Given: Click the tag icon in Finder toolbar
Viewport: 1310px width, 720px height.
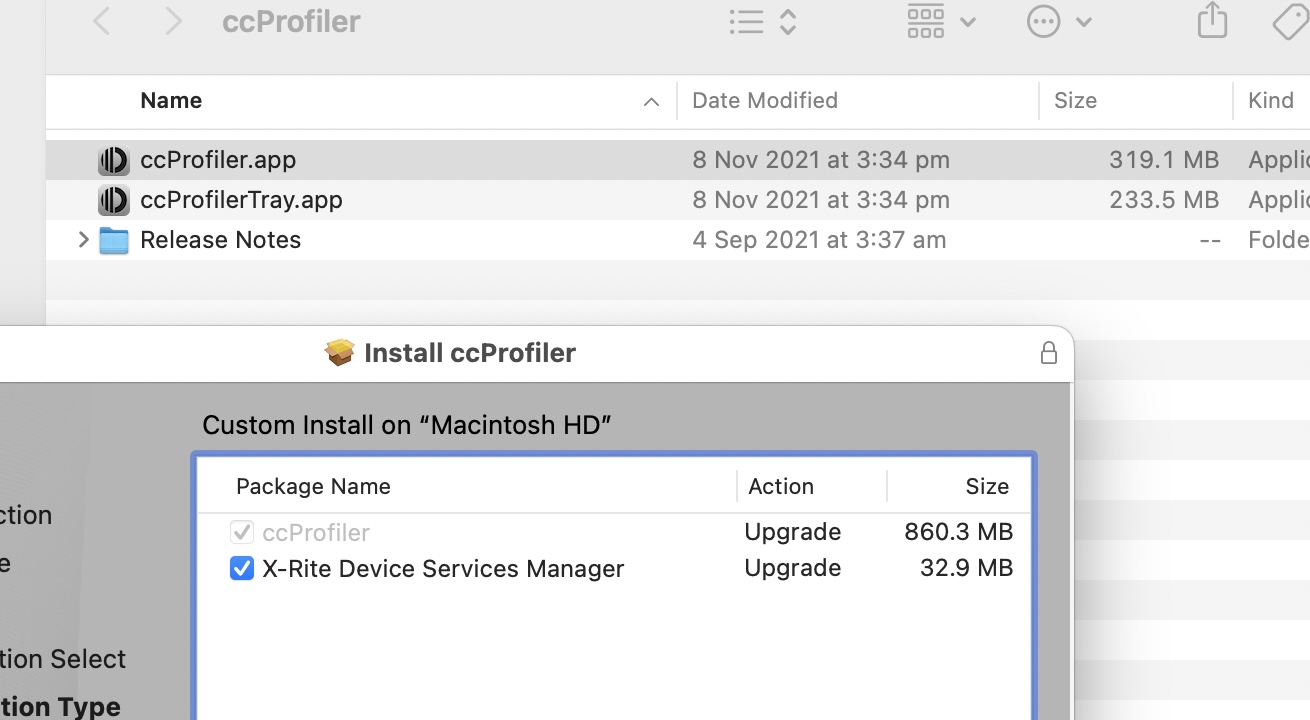Looking at the screenshot, I should (x=1290, y=21).
